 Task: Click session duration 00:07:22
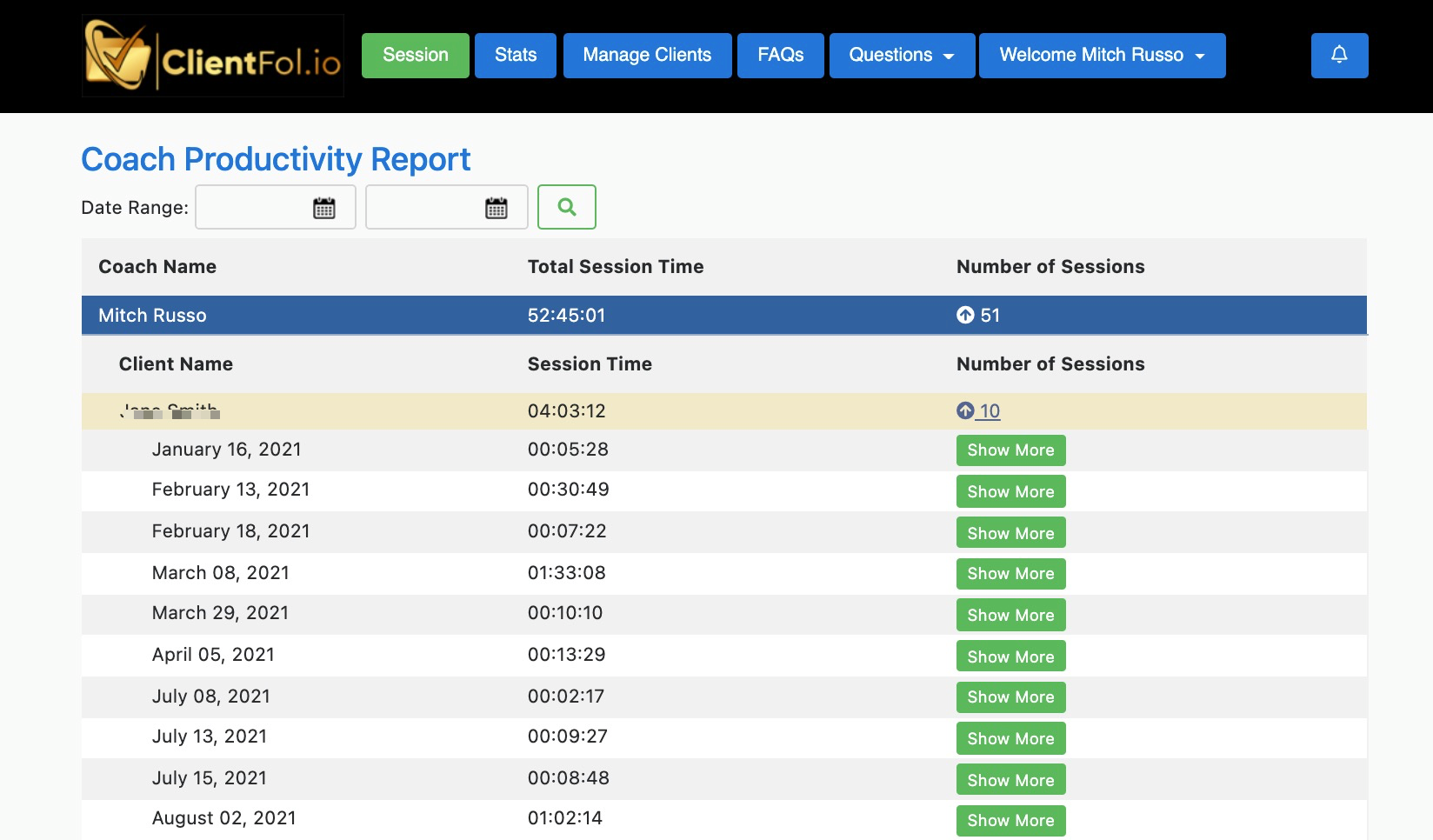tap(567, 531)
